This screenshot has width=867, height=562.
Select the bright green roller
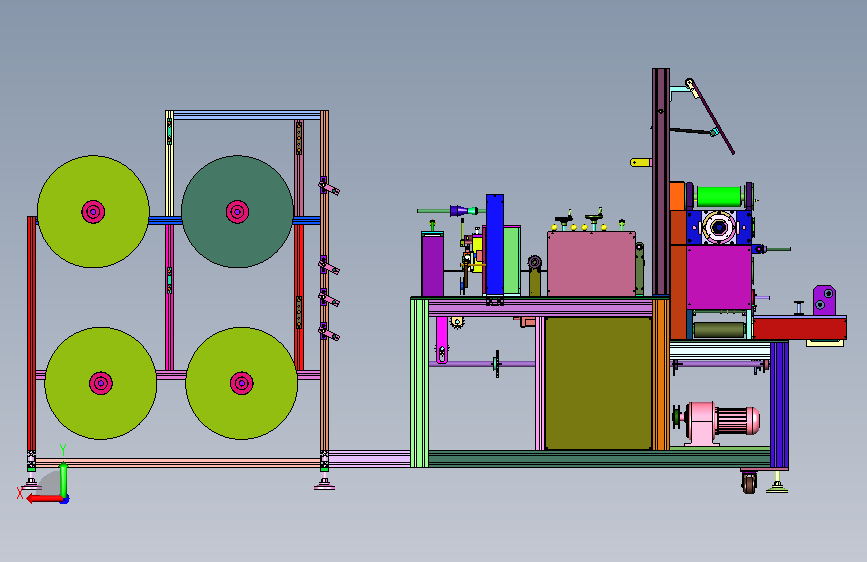tap(719, 196)
